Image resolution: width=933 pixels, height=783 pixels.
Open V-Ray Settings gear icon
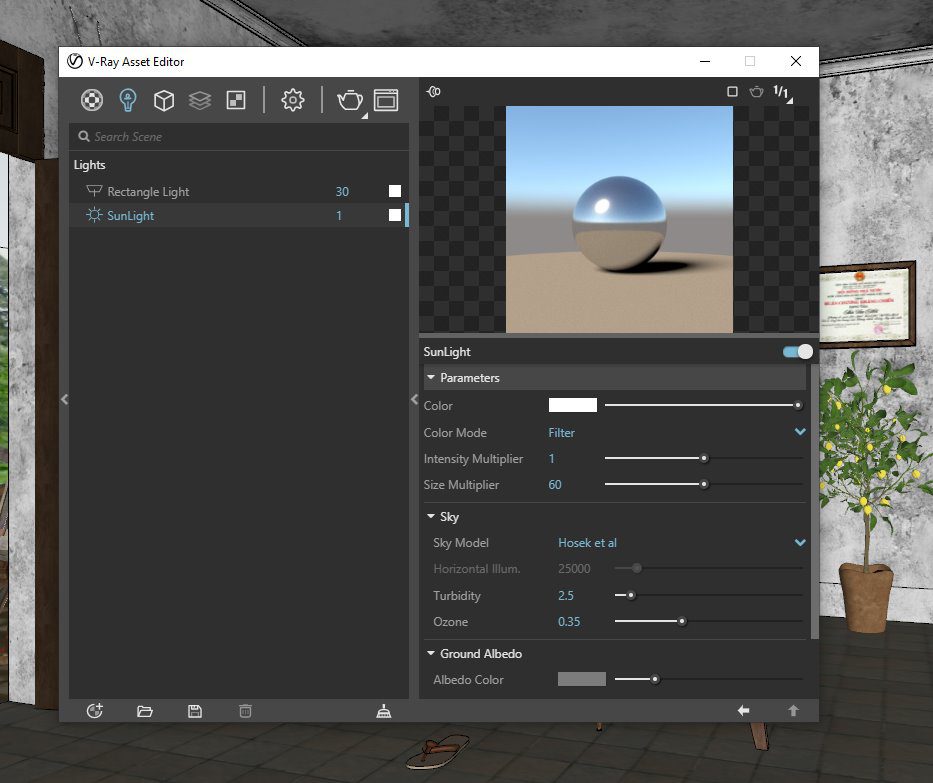(x=292, y=100)
